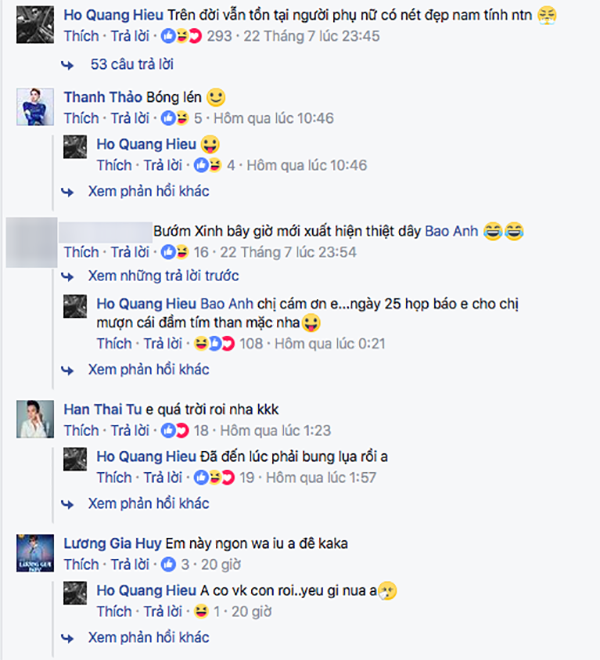The image size is (600, 660).
Task: Open the timestamp '22 Tháng 7 lúc 23:45'
Action: 312,36
